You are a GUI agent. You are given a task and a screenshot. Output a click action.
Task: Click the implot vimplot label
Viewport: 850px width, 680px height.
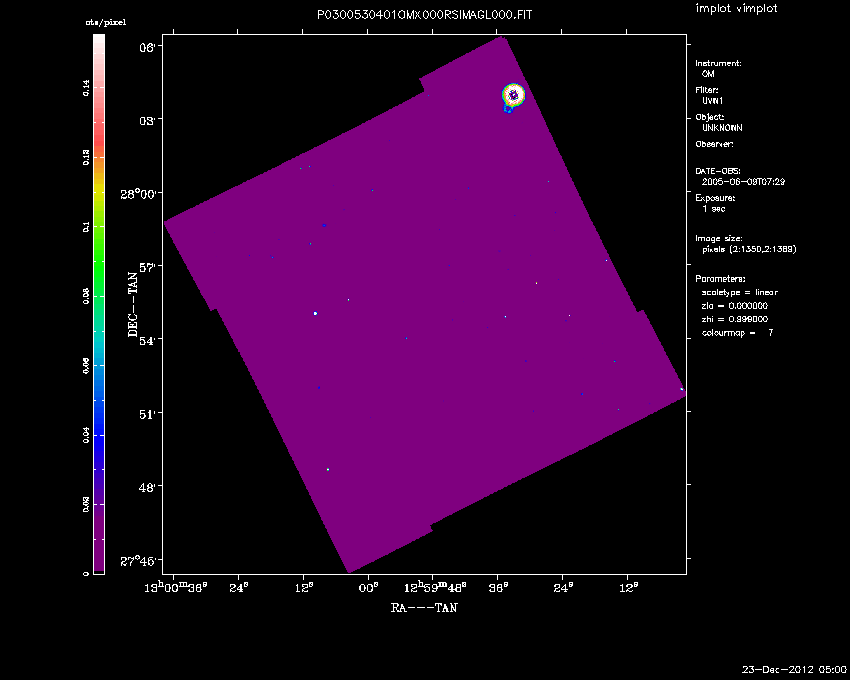point(736,9)
